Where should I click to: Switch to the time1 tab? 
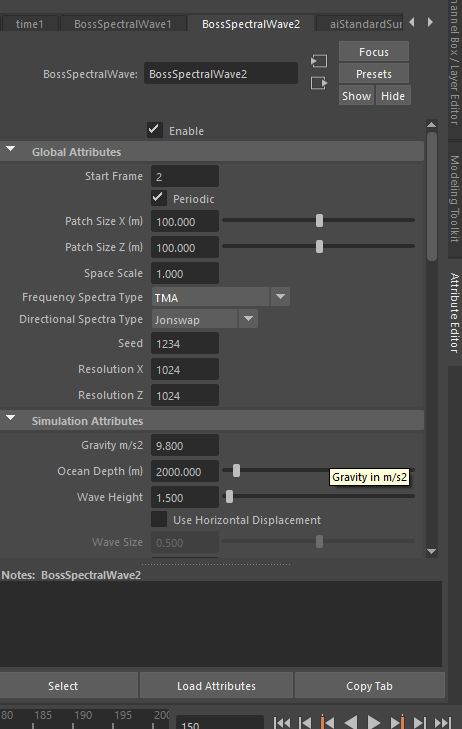pos(29,24)
